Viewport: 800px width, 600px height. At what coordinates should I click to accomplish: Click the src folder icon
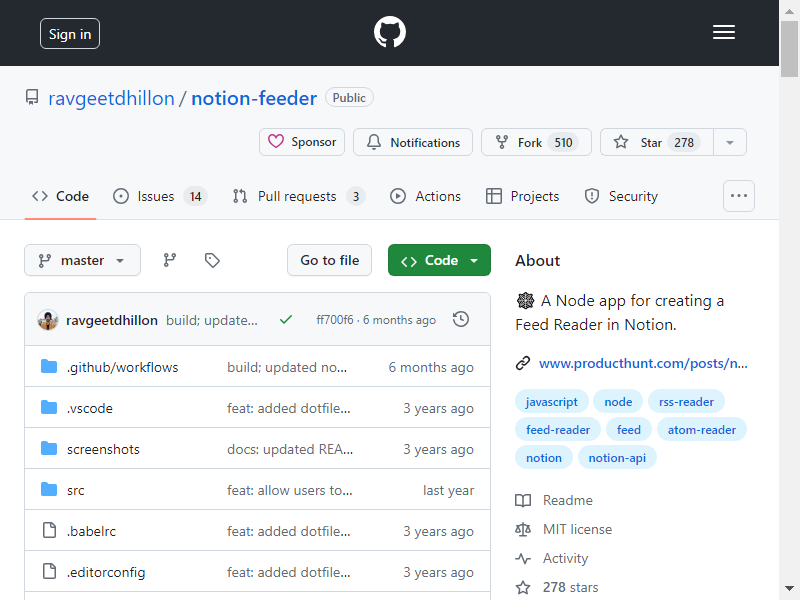tap(49, 489)
